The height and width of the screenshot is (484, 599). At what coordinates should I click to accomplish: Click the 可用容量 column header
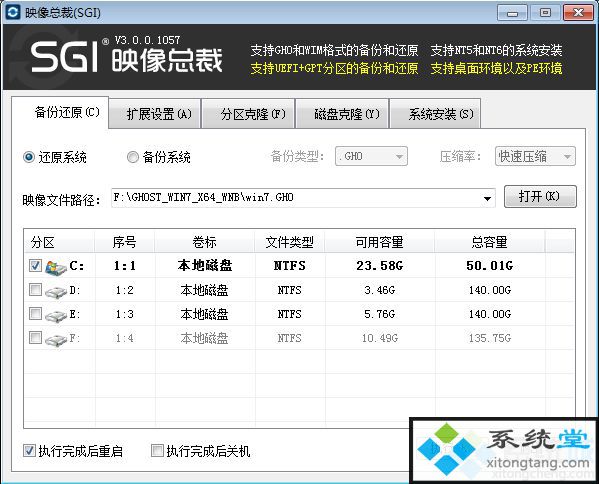380,242
